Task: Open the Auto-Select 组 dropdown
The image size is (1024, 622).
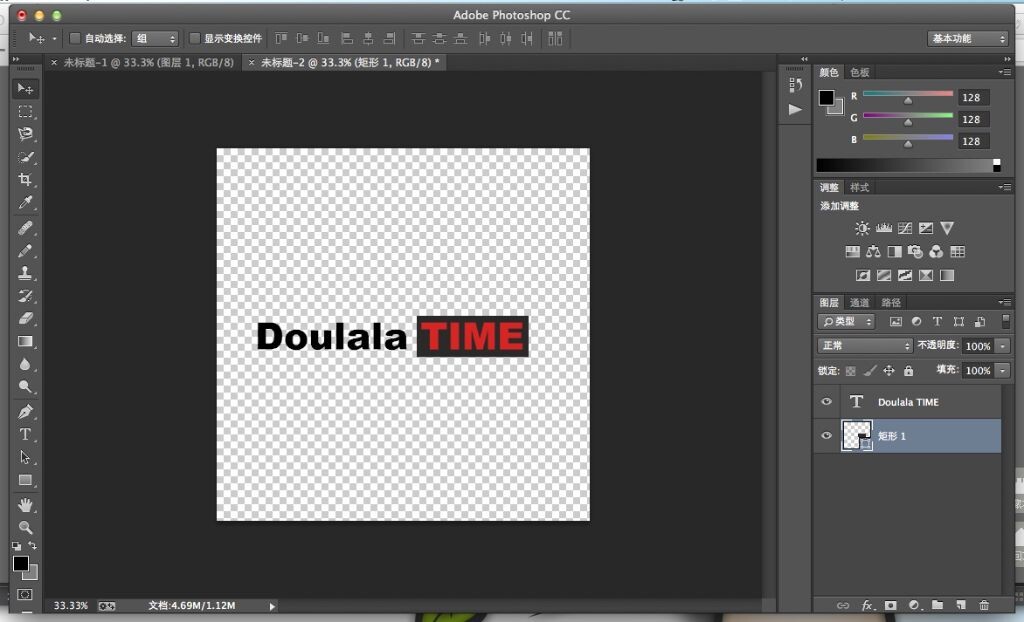Action: 155,39
